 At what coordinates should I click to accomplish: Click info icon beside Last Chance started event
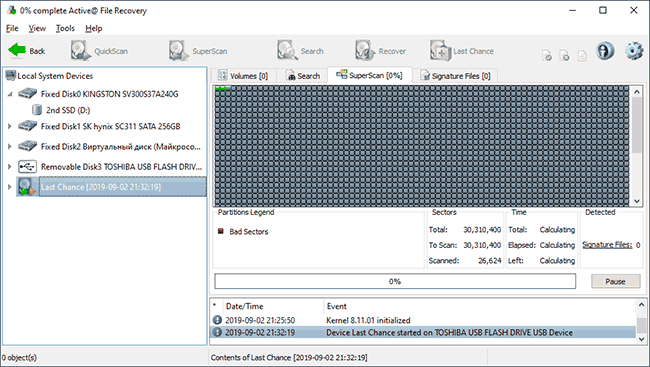tap(217, 332)
